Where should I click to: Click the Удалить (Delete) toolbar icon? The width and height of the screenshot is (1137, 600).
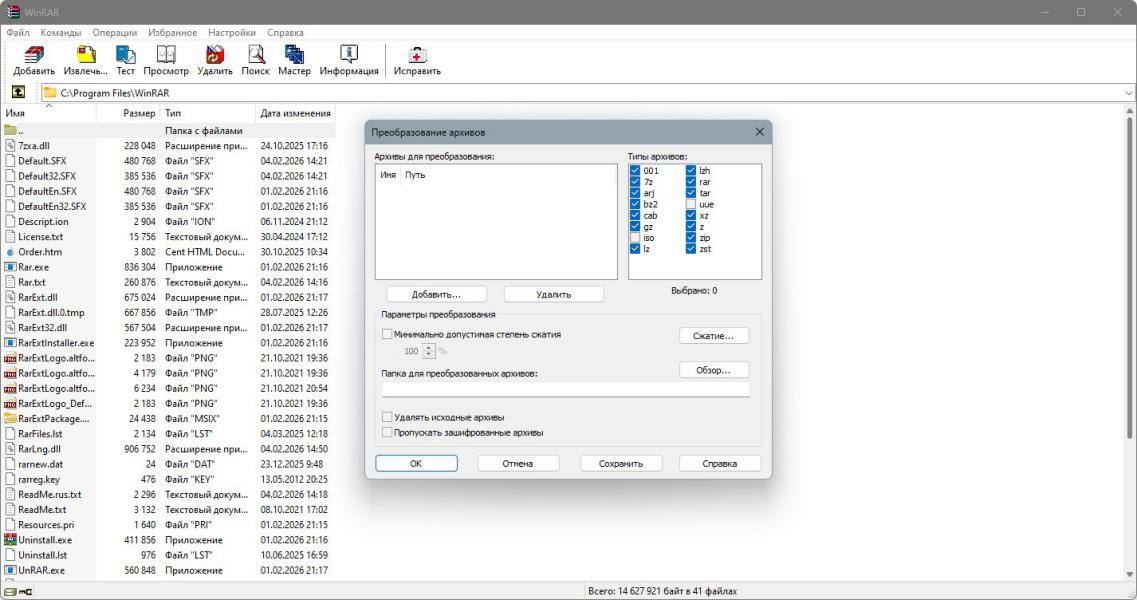[x=215, y=55]
